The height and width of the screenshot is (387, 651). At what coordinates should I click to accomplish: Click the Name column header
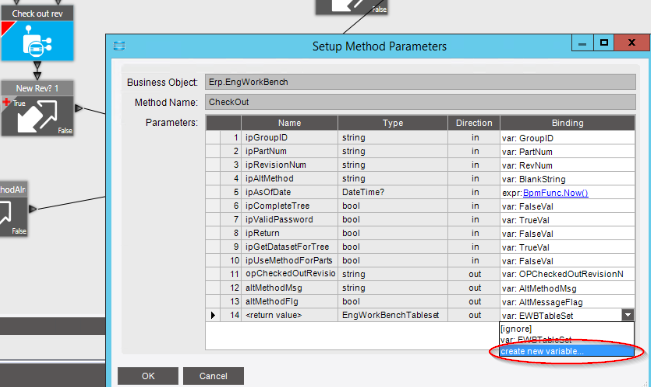(x=289, y=123)
